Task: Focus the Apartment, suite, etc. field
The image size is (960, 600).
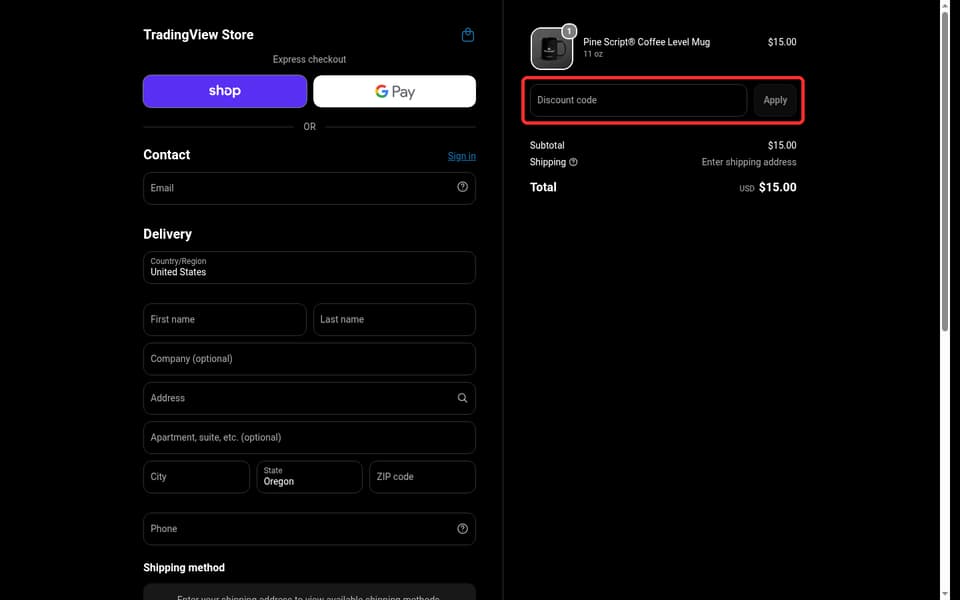Action: [309, 437]
